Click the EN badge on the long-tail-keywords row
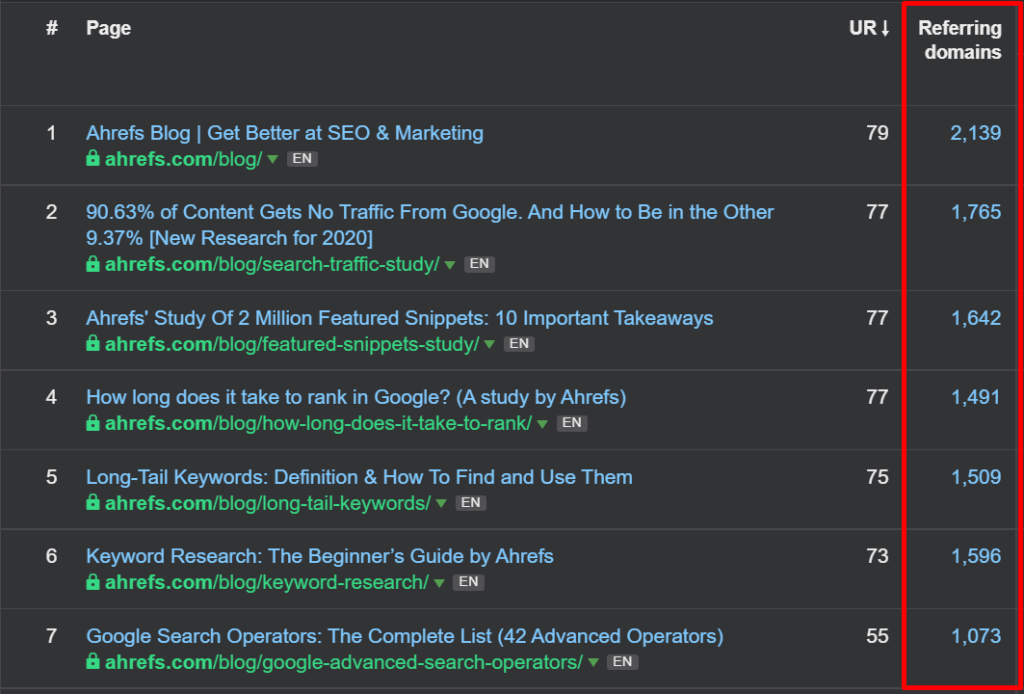This screenshot has height=694, width=1024. [x=470, y=502]
